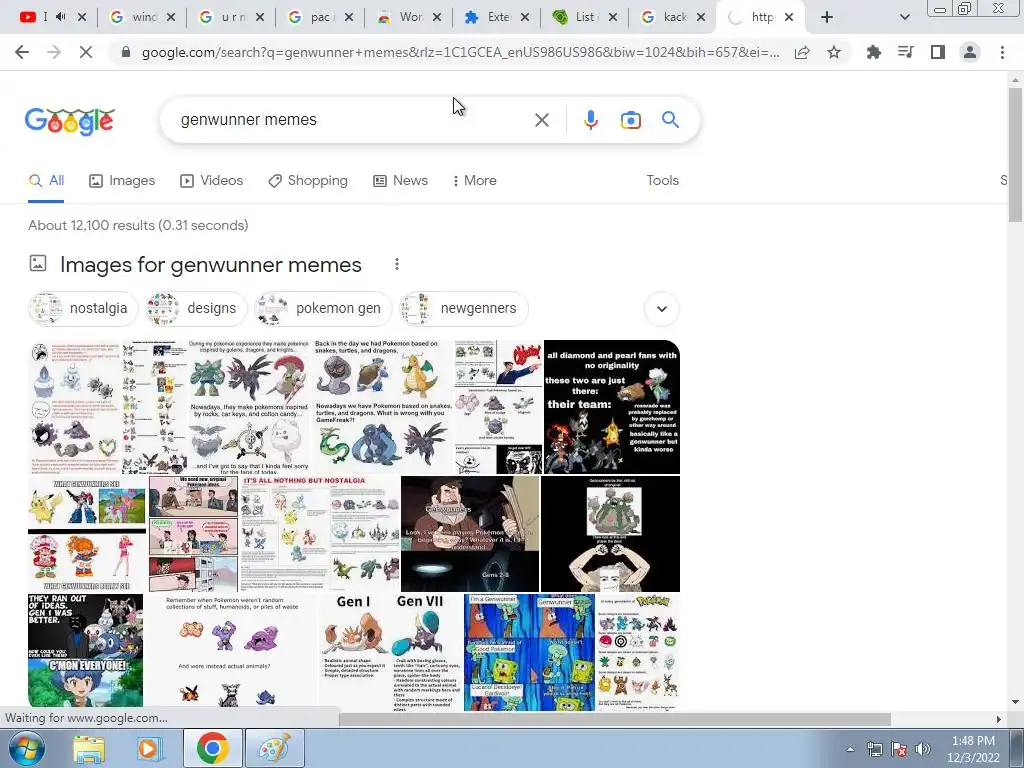The image size is (1024, 768).
Task: Open It's All Nothing But Nostalgia image
Action: 319,534
